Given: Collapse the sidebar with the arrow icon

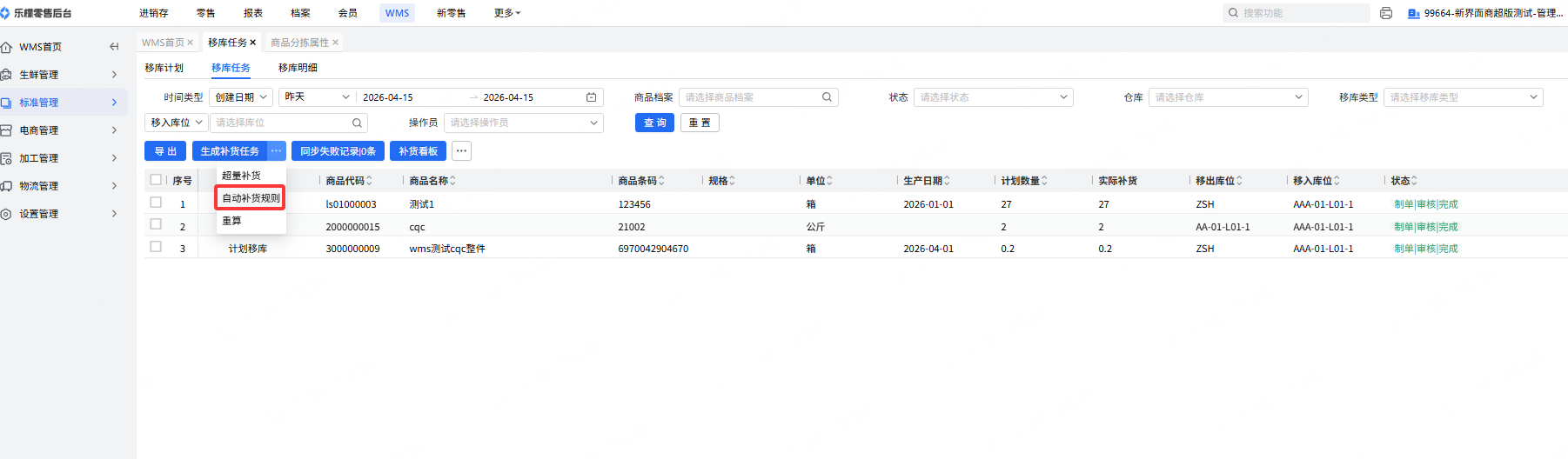Looking at the screenshot, I should (114, 47).
